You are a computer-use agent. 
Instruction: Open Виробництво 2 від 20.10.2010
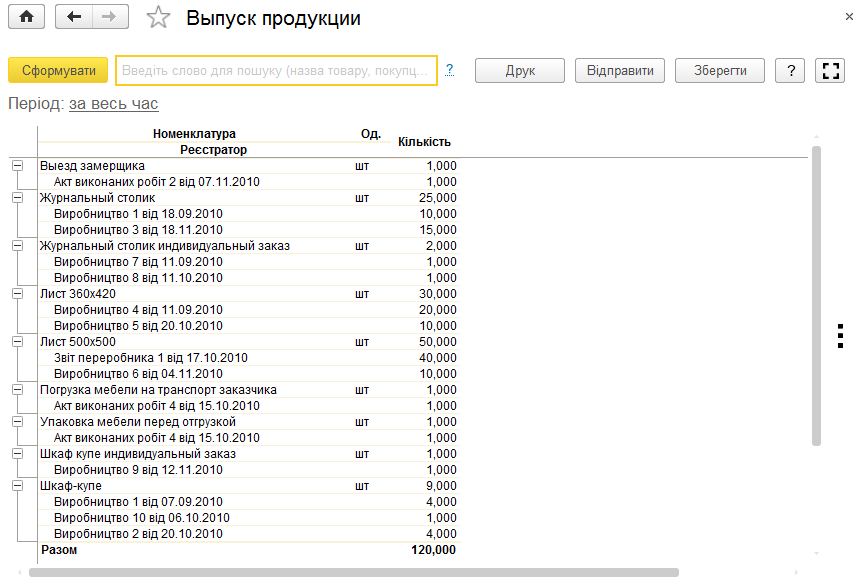pos(138,533)
